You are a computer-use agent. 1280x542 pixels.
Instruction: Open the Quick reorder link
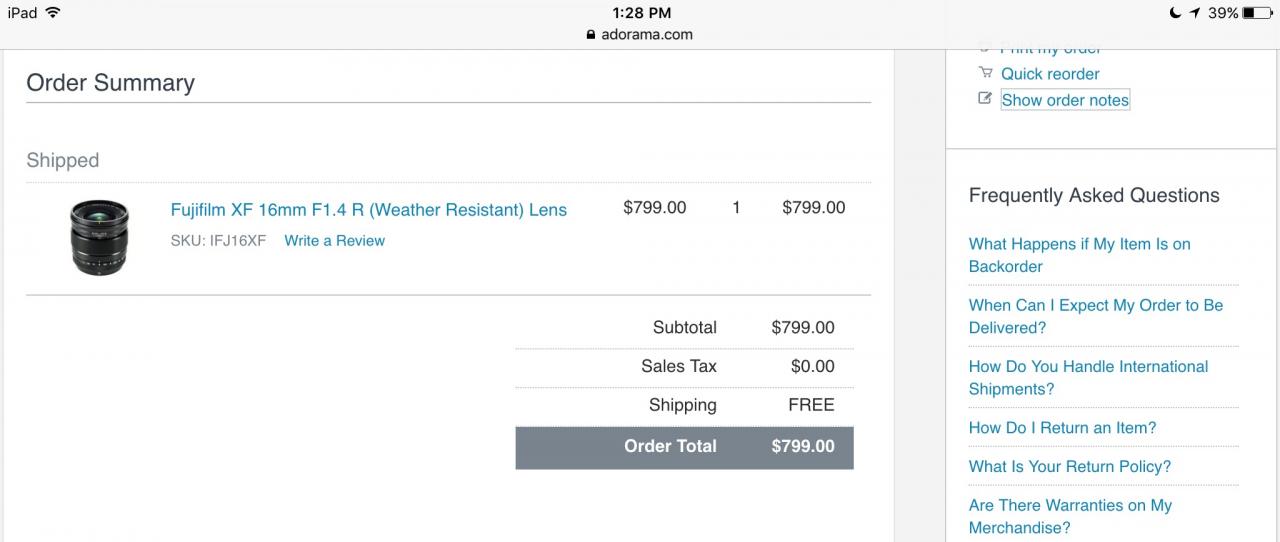pos(1050,74)
